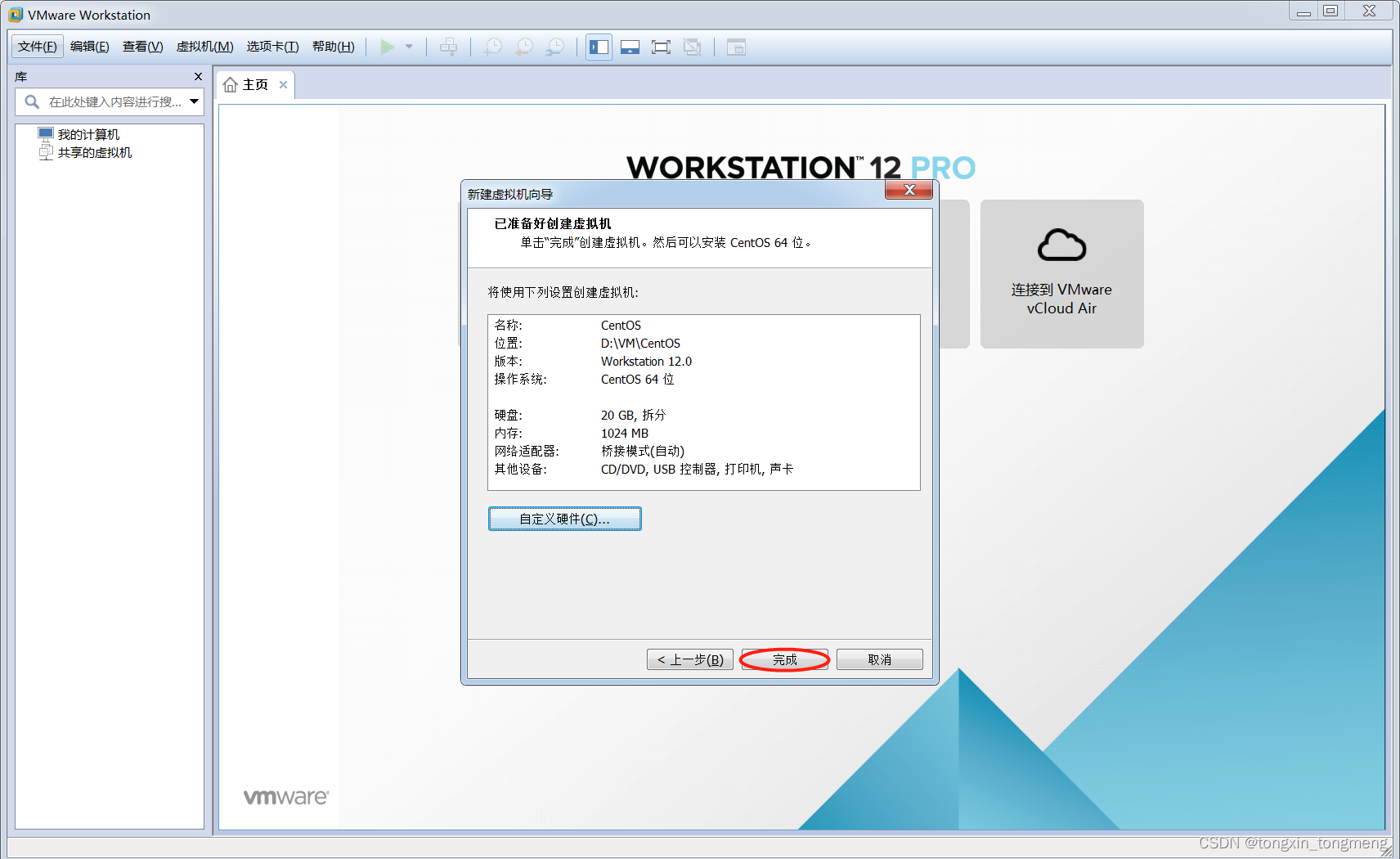Click the 完成 button

785,659
